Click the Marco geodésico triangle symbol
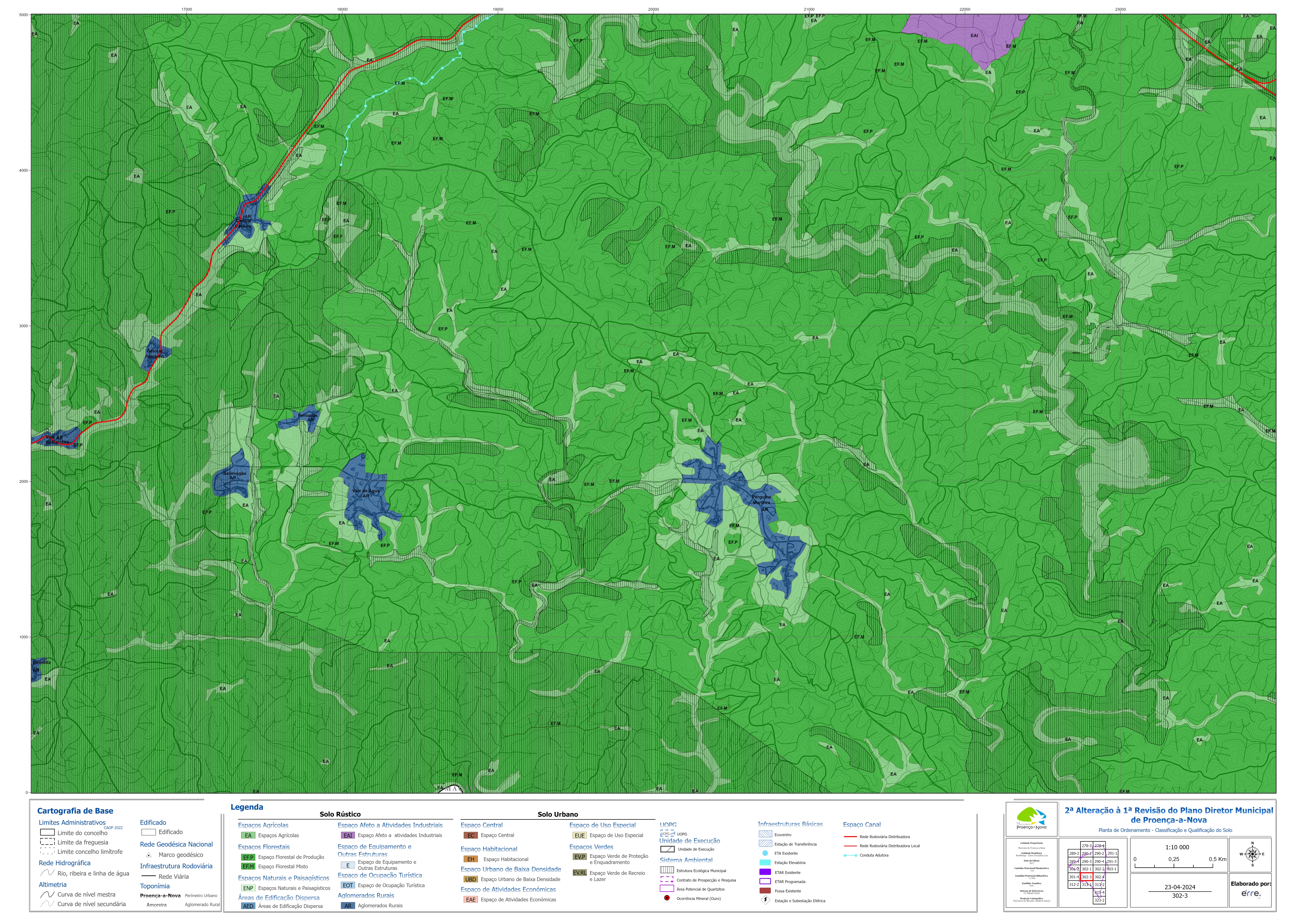This screenshot has height=924, width=1309. [148, 855]
